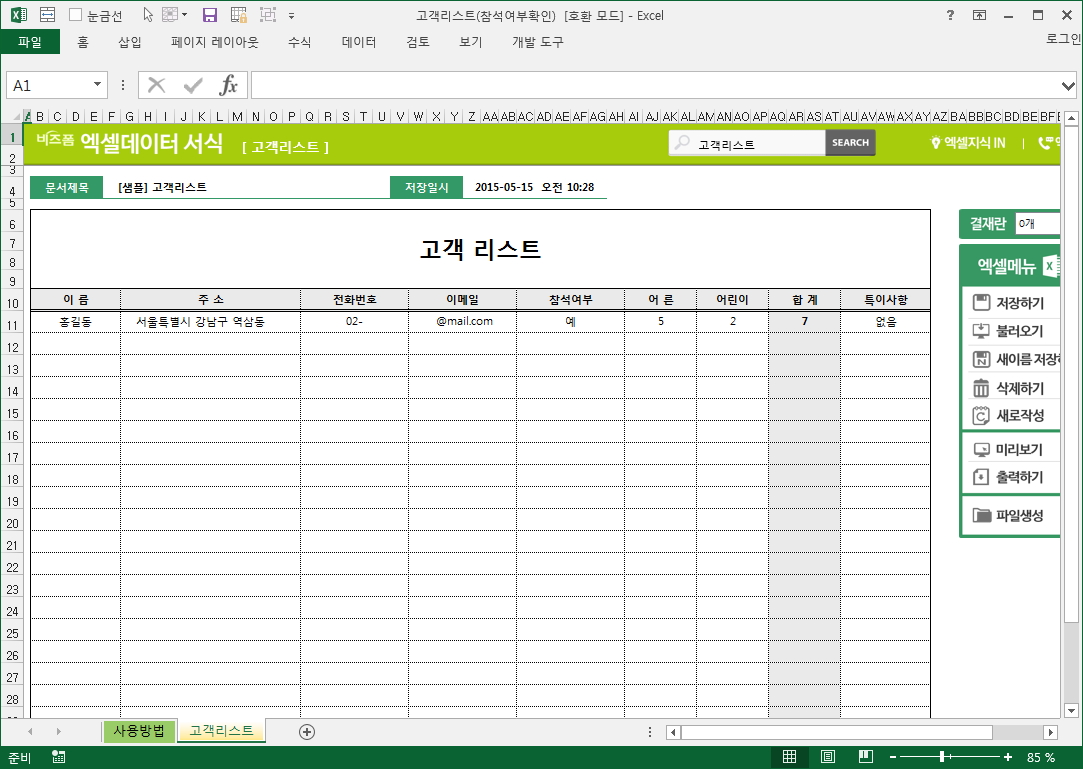Click the purple Save icon in quick access toolbar
This screenshot has height=769, width=1083.
210,15
